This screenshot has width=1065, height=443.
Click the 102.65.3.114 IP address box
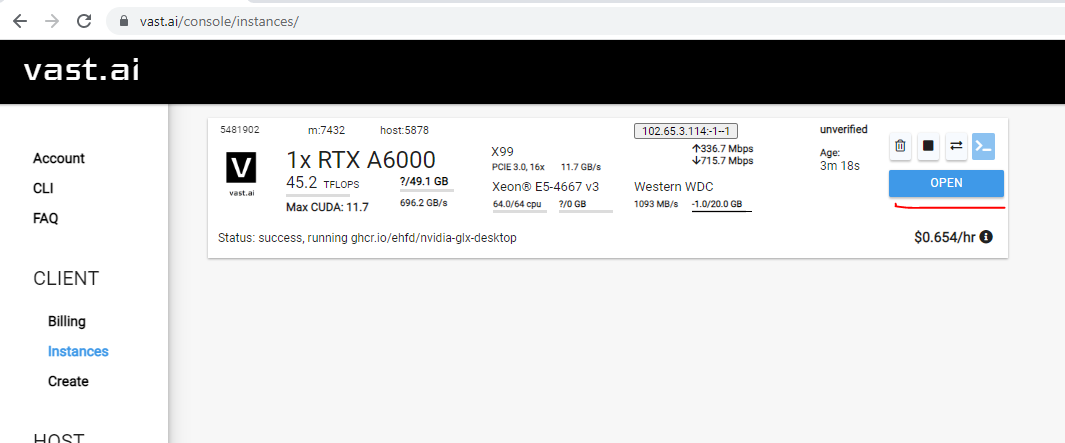coord(686,131)
